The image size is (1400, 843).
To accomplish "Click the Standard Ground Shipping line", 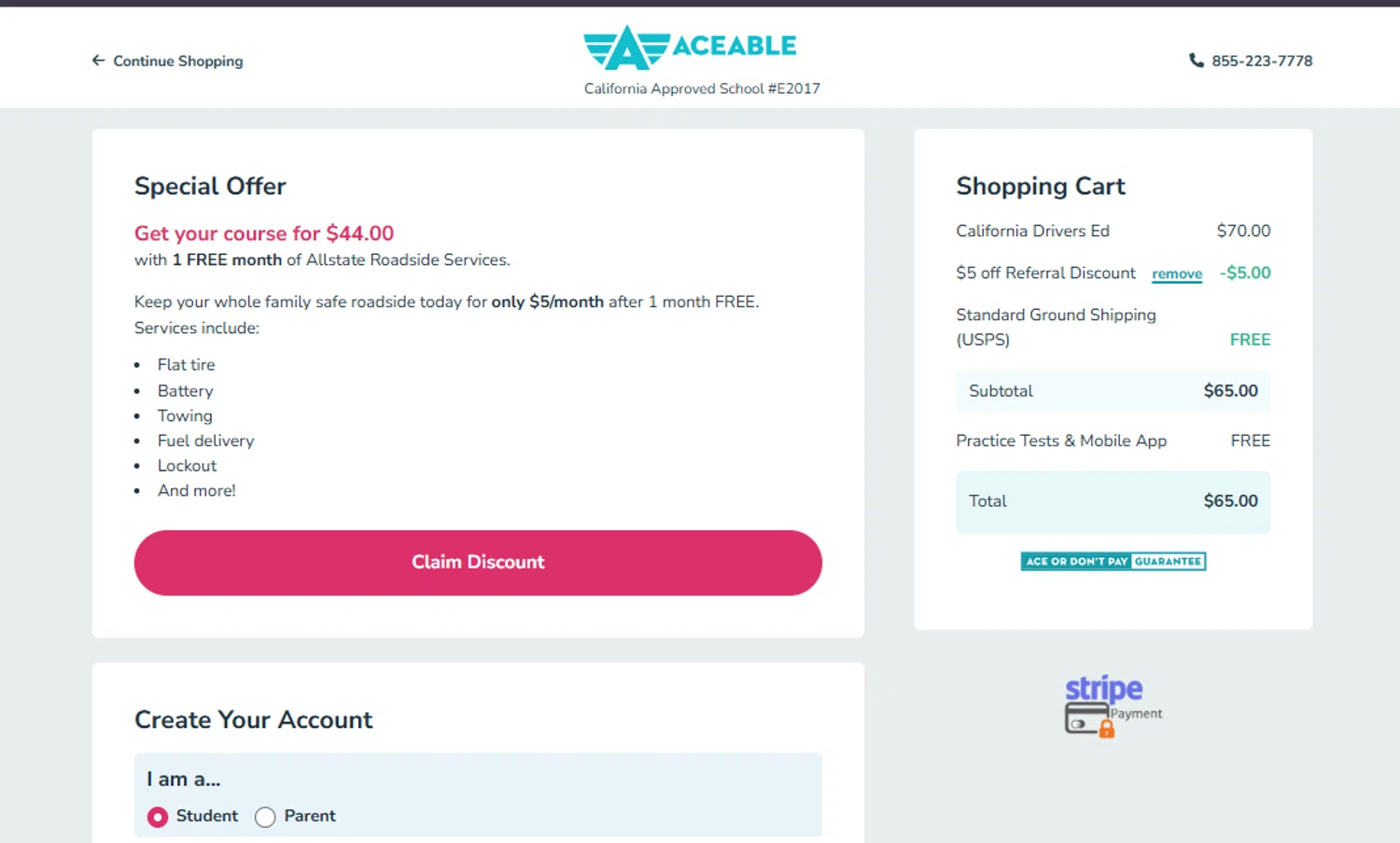I will click(x=1056, y=327).
